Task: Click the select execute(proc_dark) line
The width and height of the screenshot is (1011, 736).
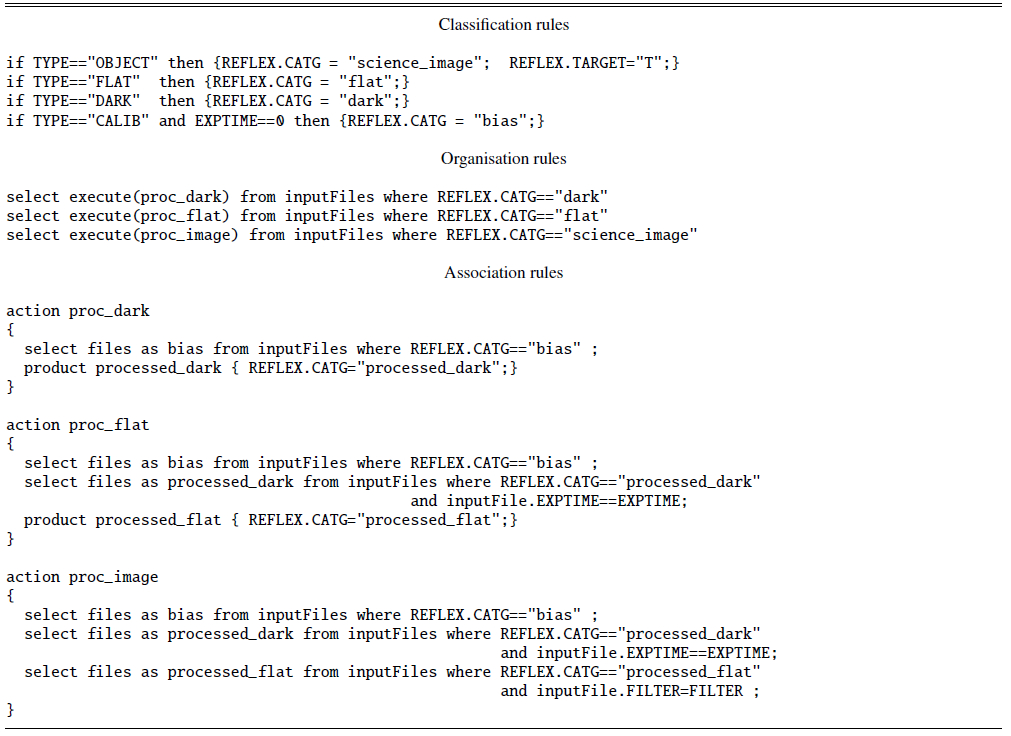Action: pyautogui.click(x=307, y=197)
